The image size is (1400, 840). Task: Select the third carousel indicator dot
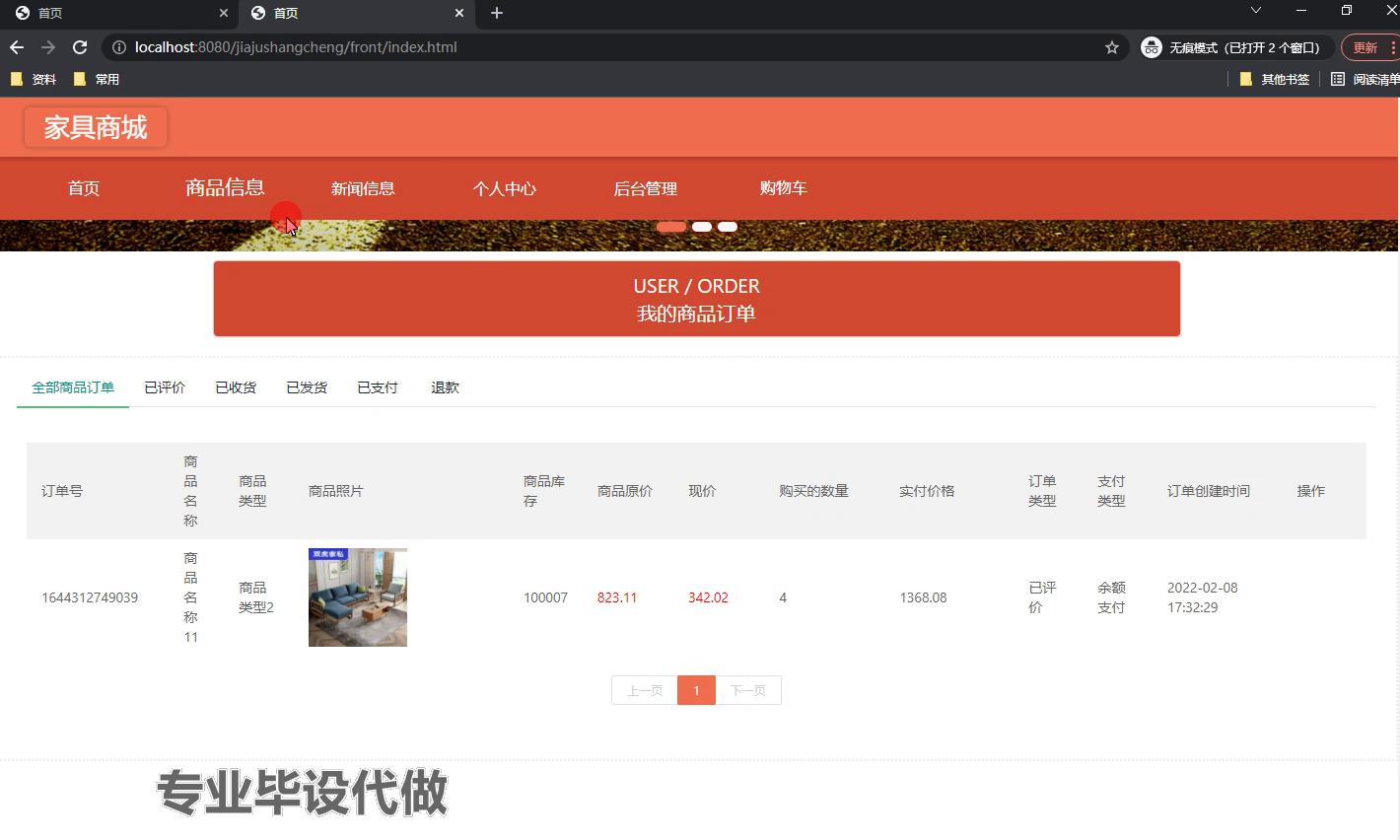(728, 227)
